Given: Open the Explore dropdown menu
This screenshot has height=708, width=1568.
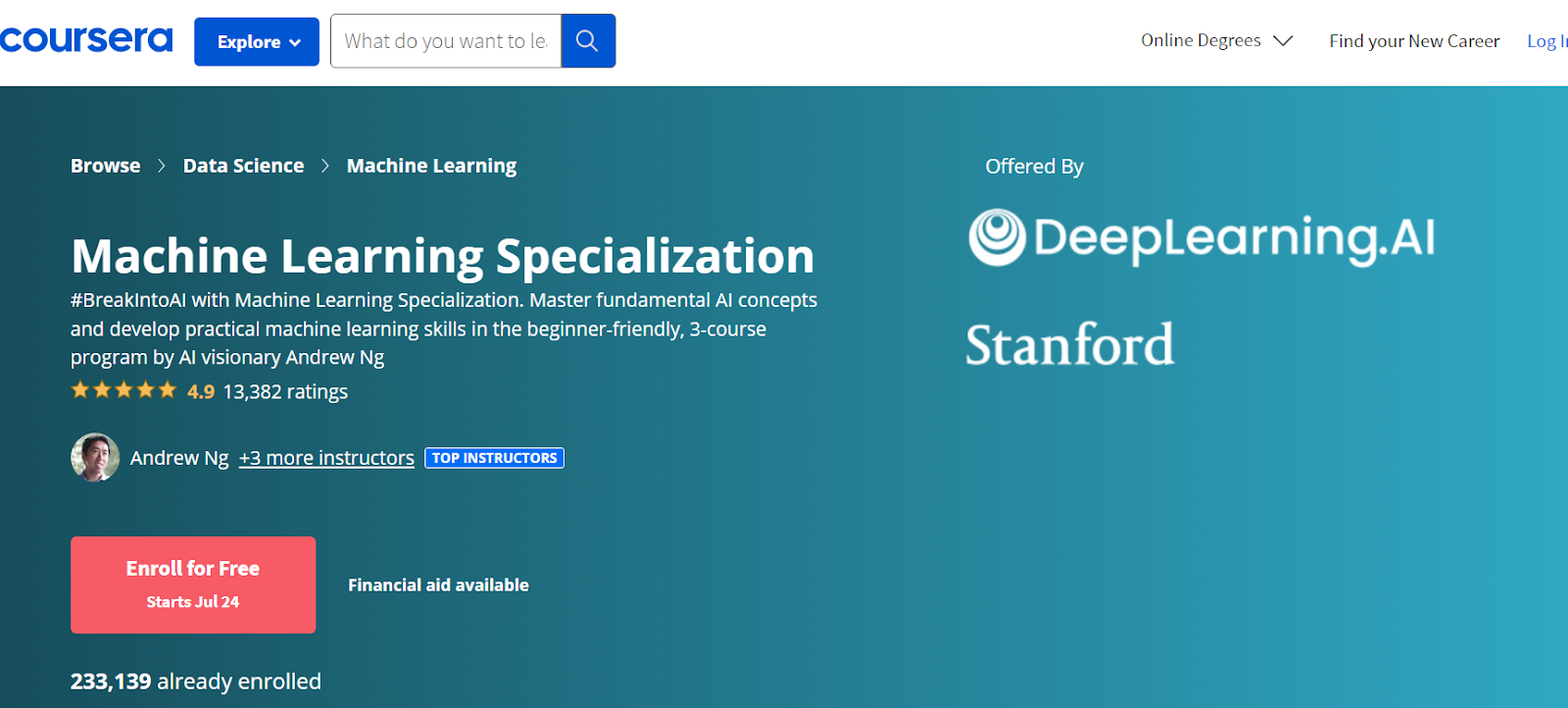Looking at the screenshot, I should click(257, 42).
